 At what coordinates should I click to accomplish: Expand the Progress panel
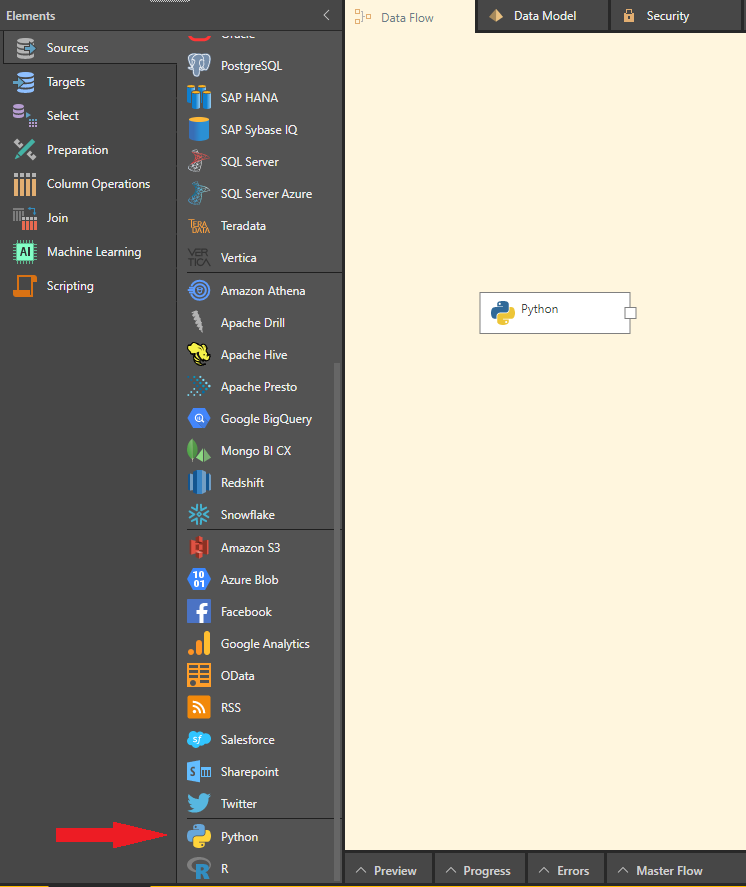tap(479, 871)
